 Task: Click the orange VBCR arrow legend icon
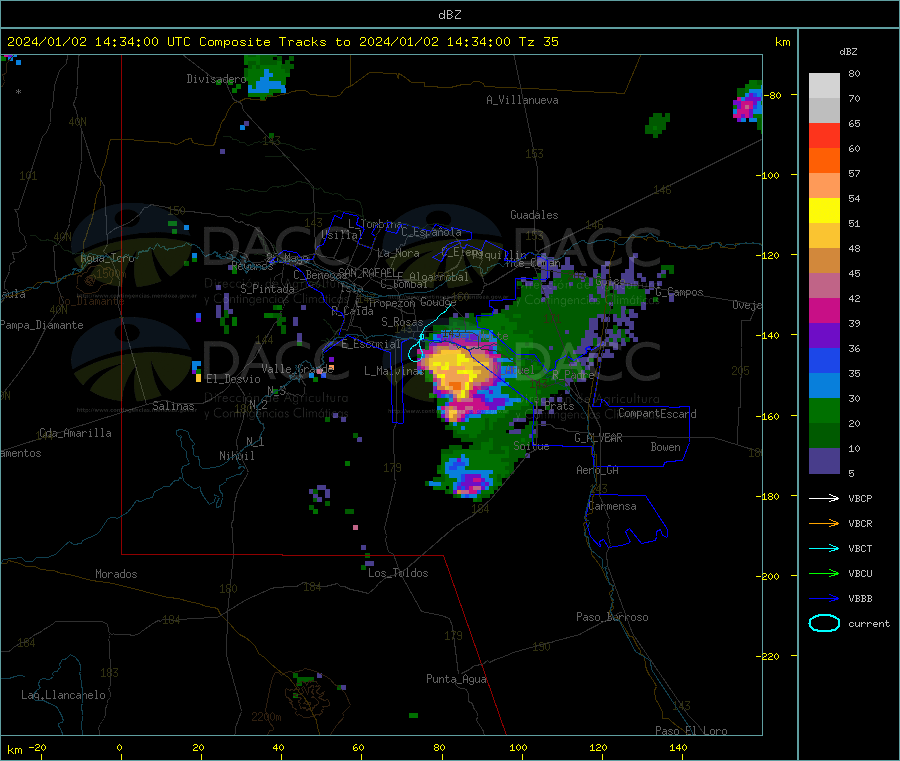[x=824, y=523]
